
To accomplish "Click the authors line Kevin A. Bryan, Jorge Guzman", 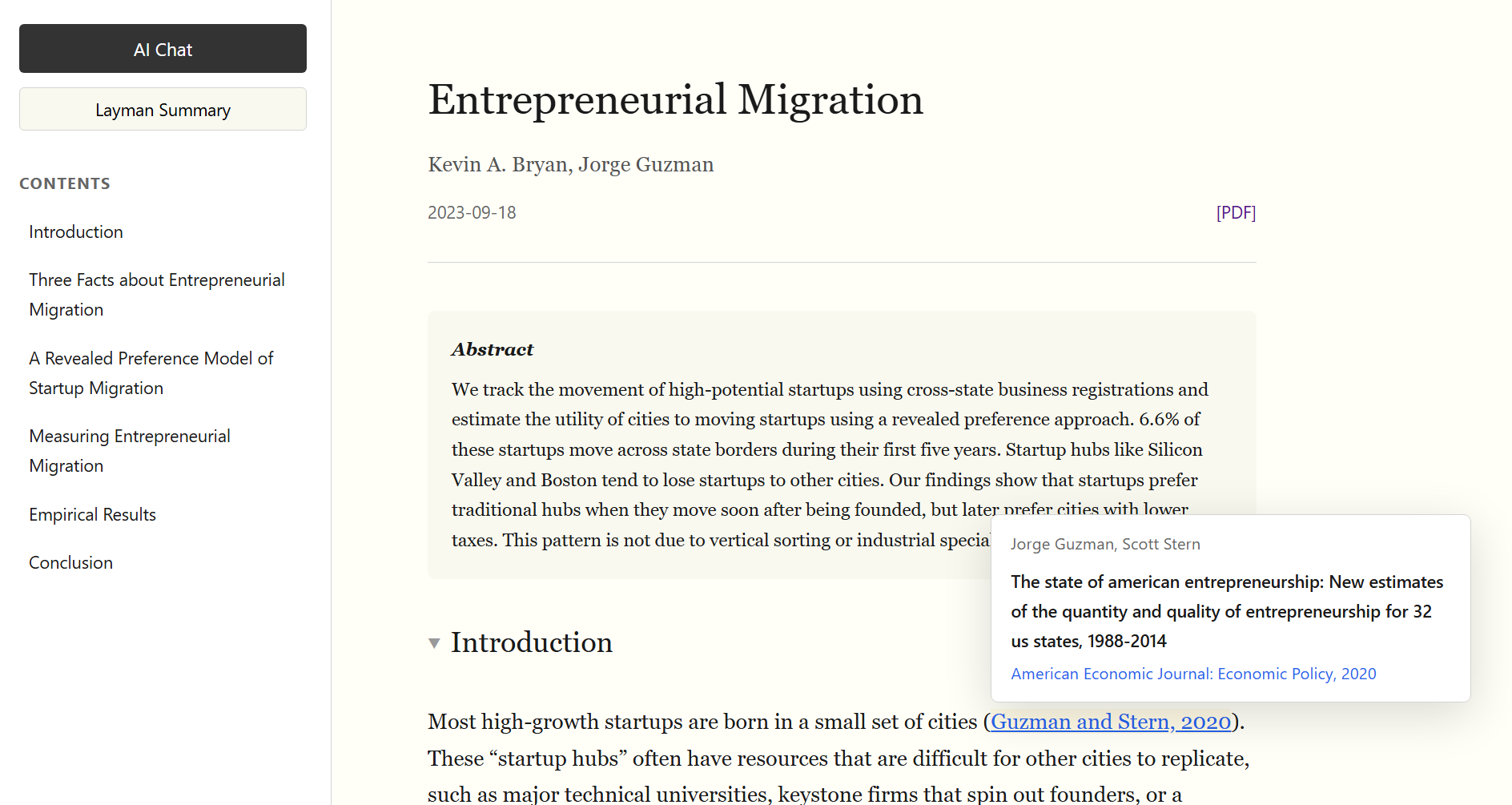I will (570, 164).
